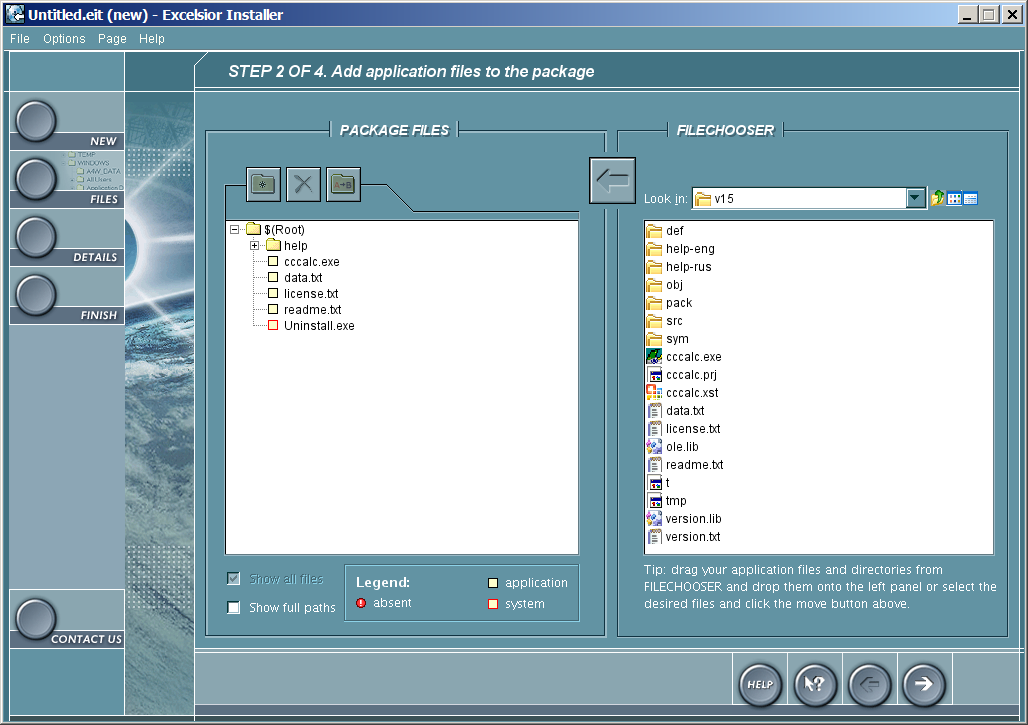Open the FILES step button

pyautogui.click(x=36, y=179)
